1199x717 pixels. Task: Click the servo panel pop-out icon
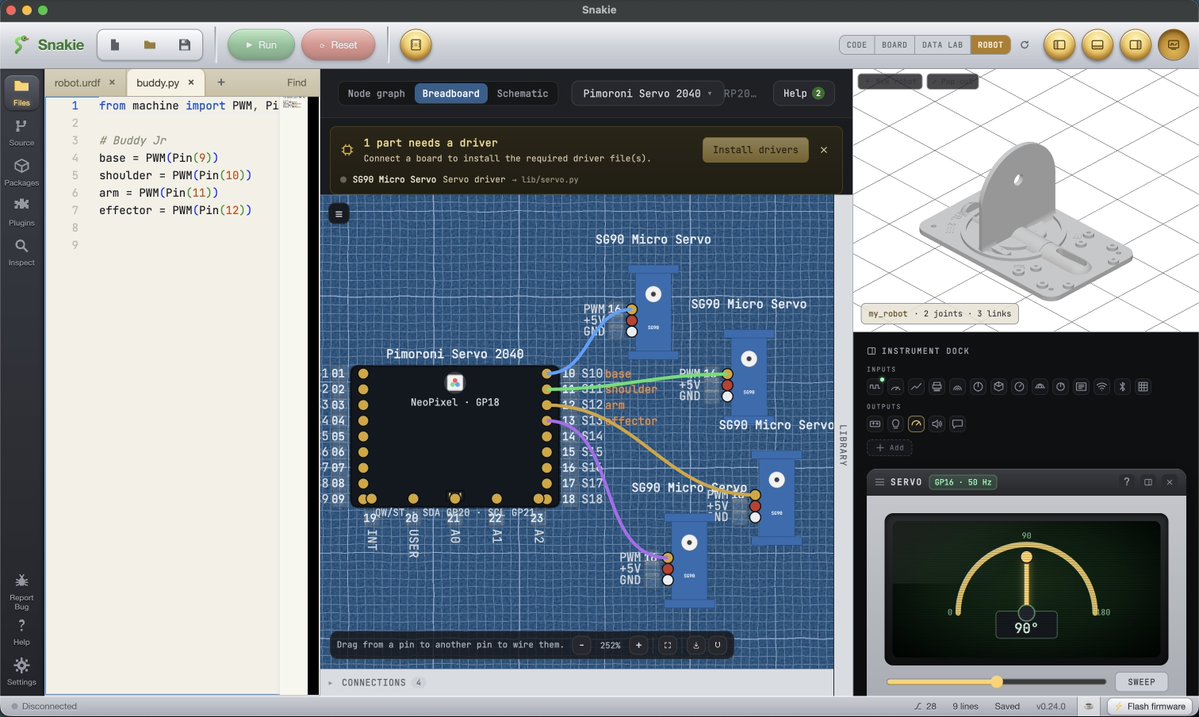[x=1148, y=482]
